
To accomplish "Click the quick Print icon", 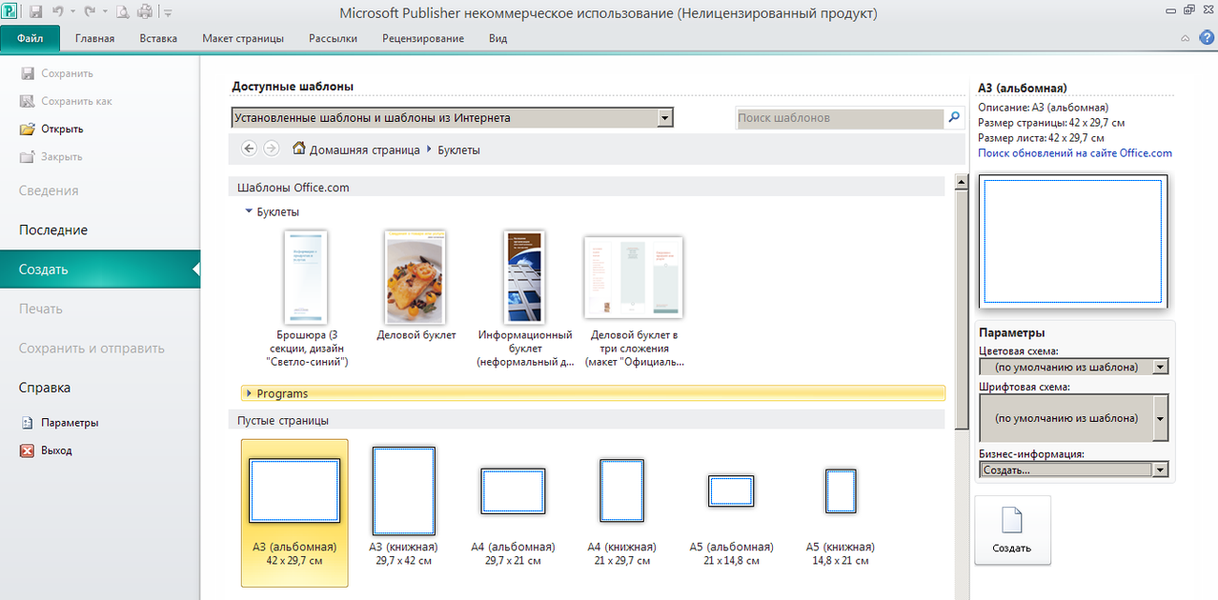I will (x=144, y=11).
